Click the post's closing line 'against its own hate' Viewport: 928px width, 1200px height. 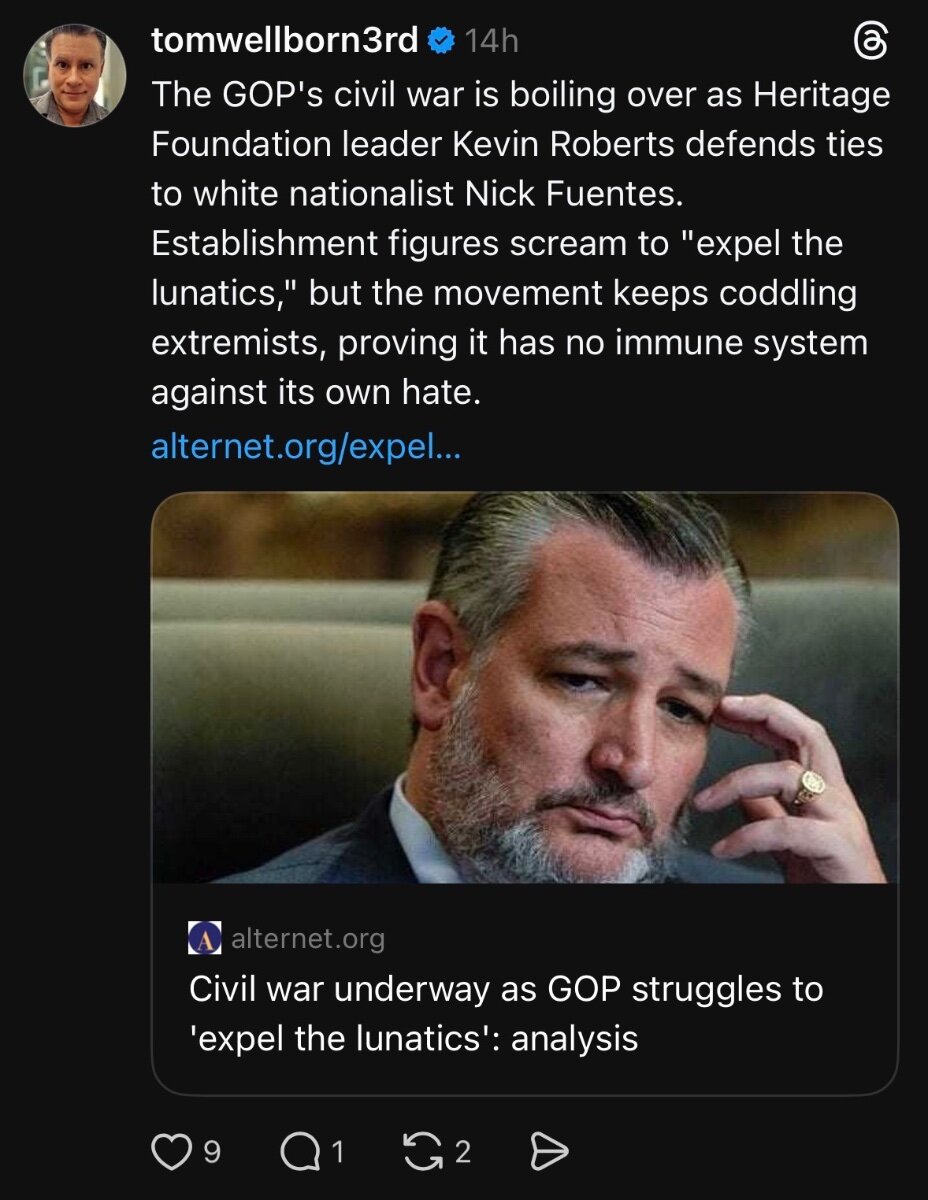tap(316, 394)
